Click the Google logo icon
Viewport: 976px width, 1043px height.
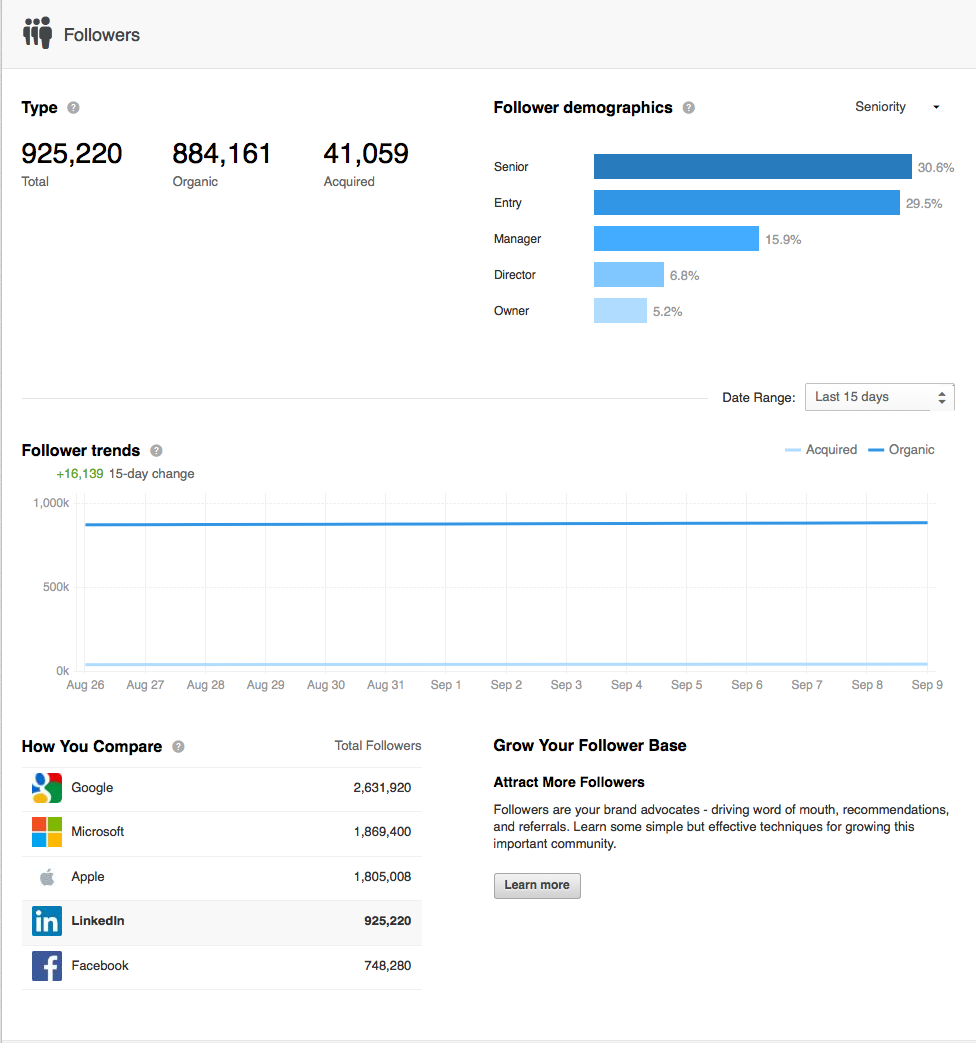coord(46,788)
